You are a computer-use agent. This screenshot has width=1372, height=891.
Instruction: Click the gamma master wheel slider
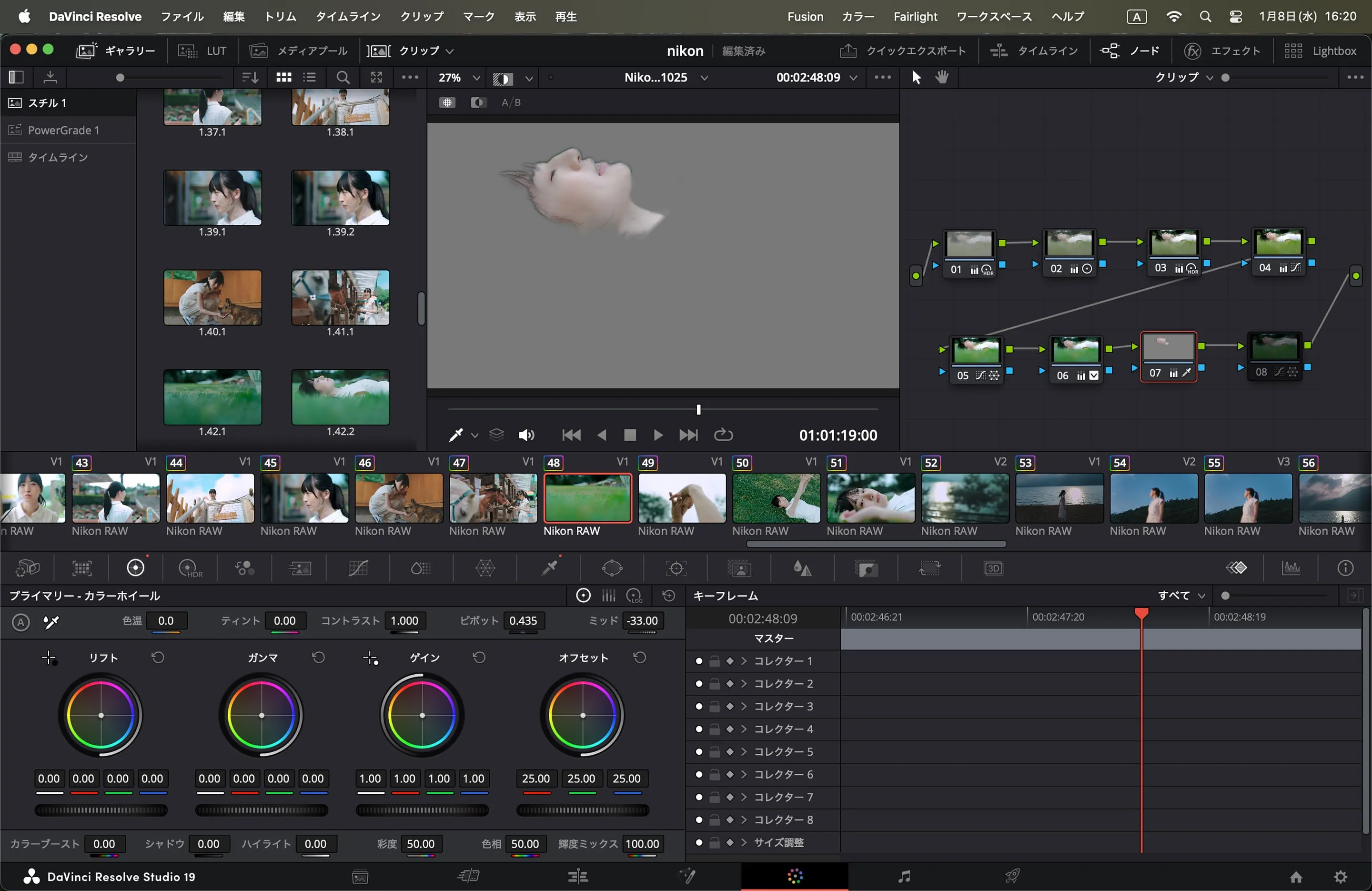[x=262, y=810]
